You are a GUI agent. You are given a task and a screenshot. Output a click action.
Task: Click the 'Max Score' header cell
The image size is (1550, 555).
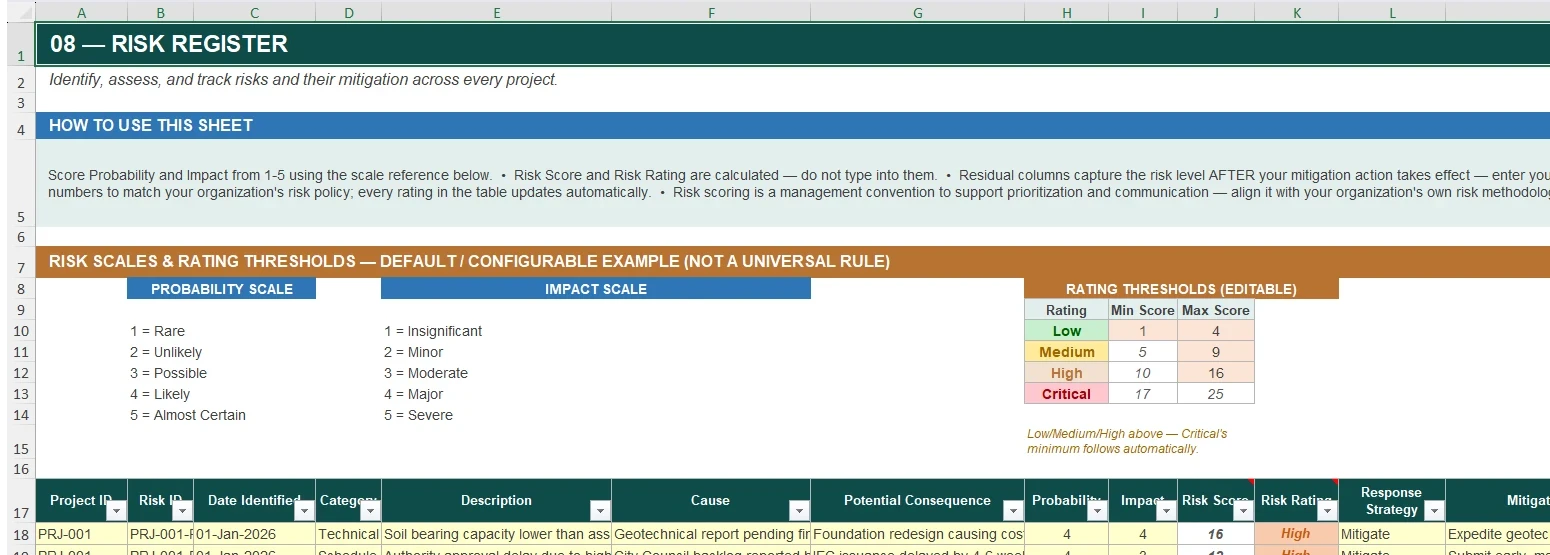(1216, 310)
